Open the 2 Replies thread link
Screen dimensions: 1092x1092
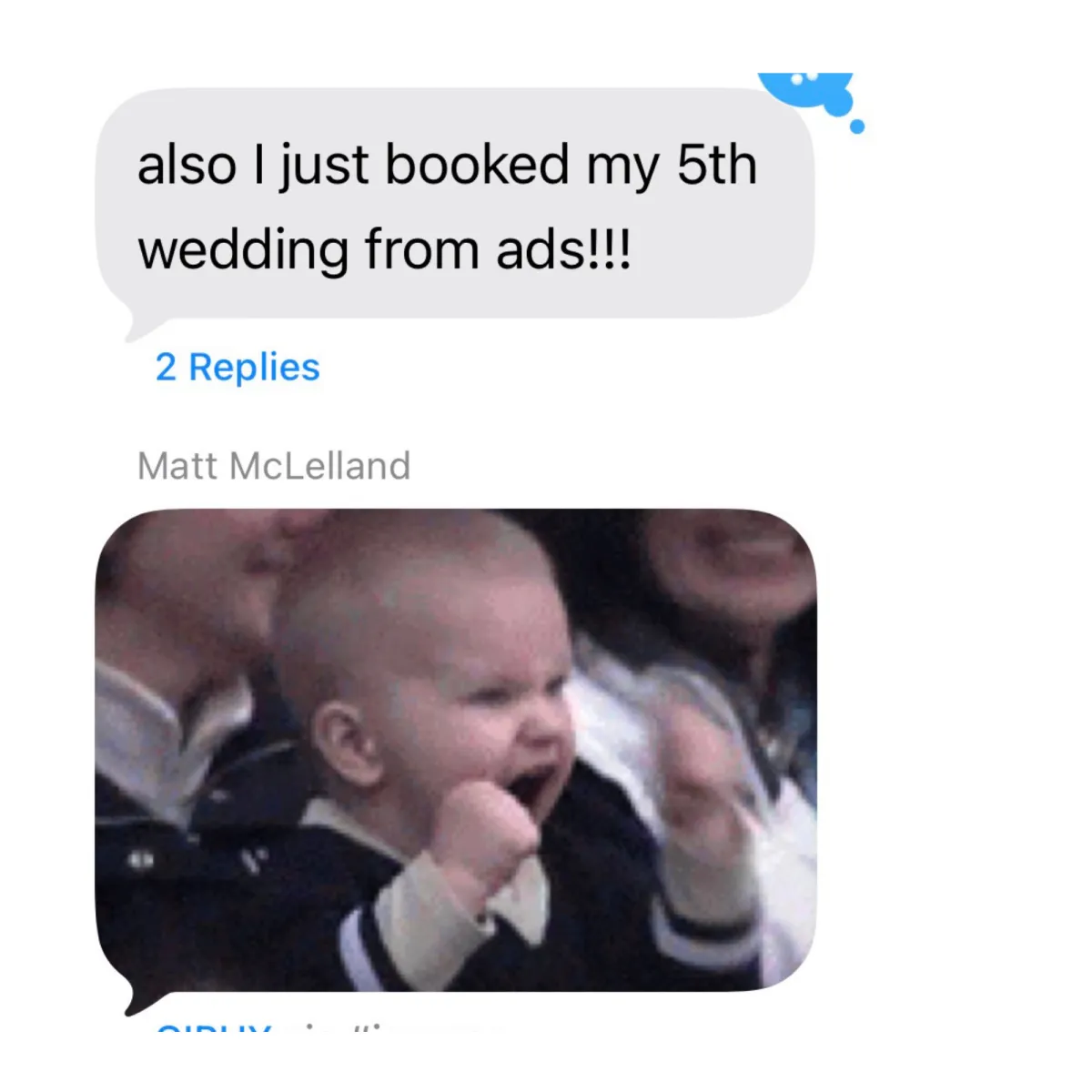(x=238, y=367)
